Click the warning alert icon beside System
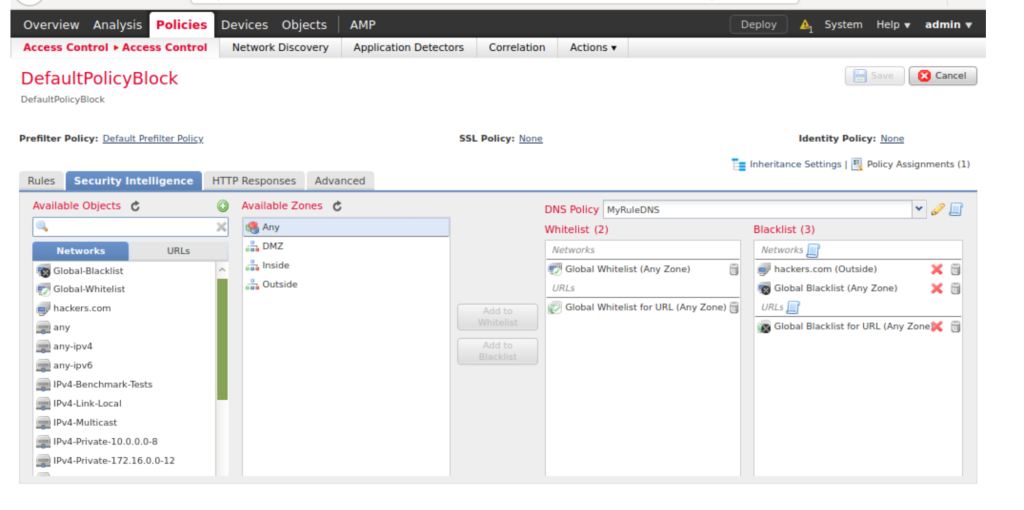 click(806, 25)
